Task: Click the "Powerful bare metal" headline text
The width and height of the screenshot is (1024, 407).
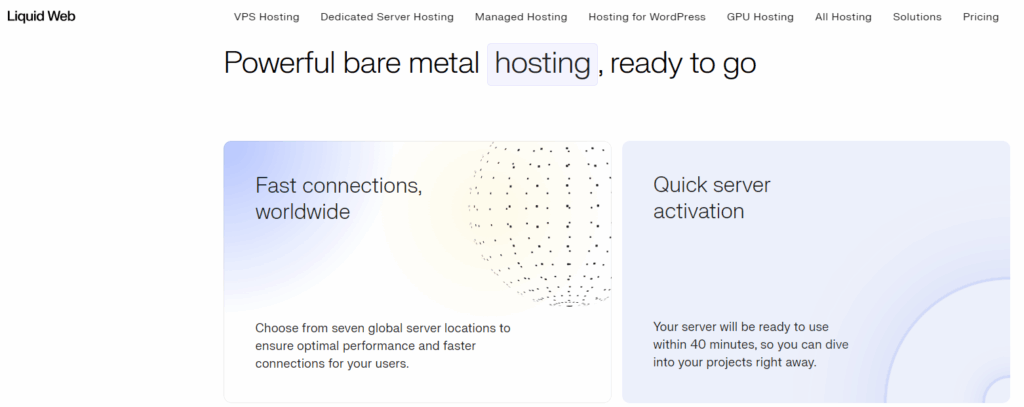Action: point(351,64)
